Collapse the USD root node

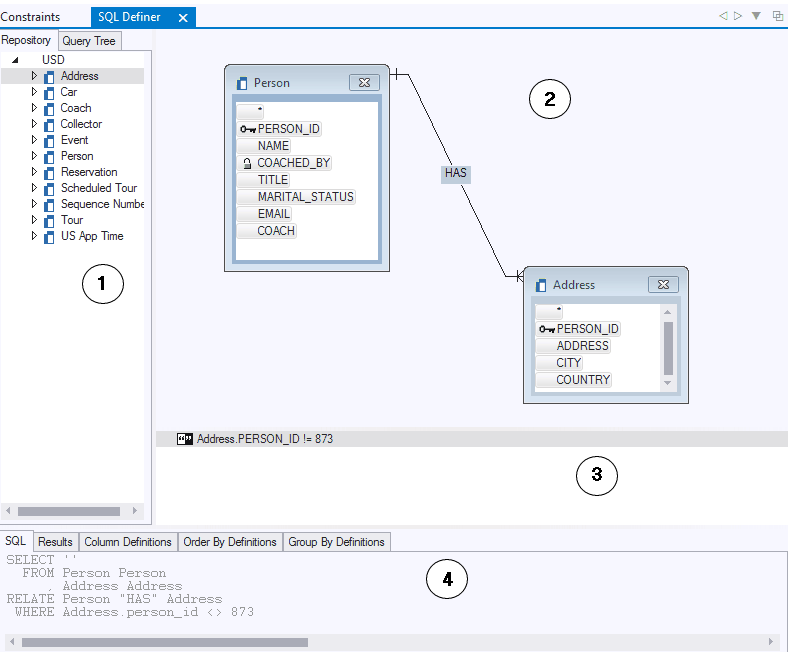15,60
